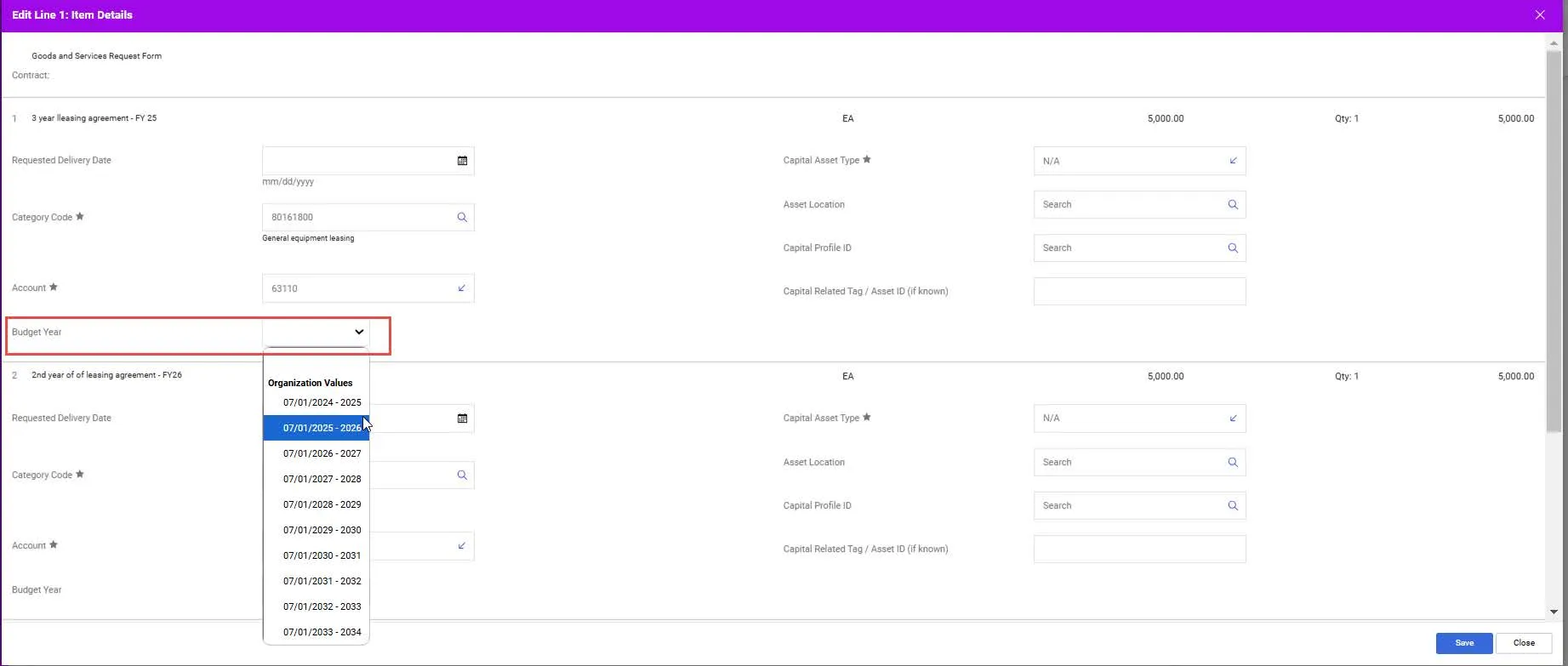Click line 1 Capital Profile ID search field
Viewport: 1568px width, 666px height.
click(x=1140, y=248)
